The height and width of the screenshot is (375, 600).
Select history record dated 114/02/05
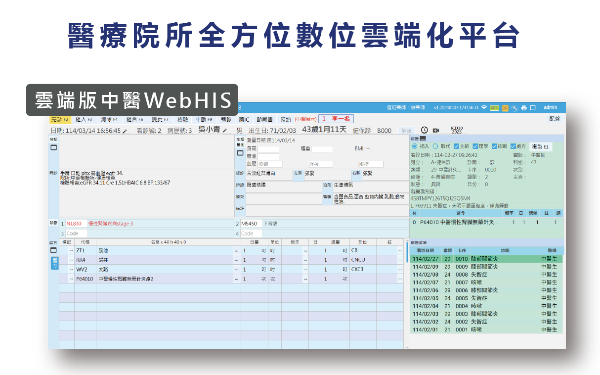486,298
